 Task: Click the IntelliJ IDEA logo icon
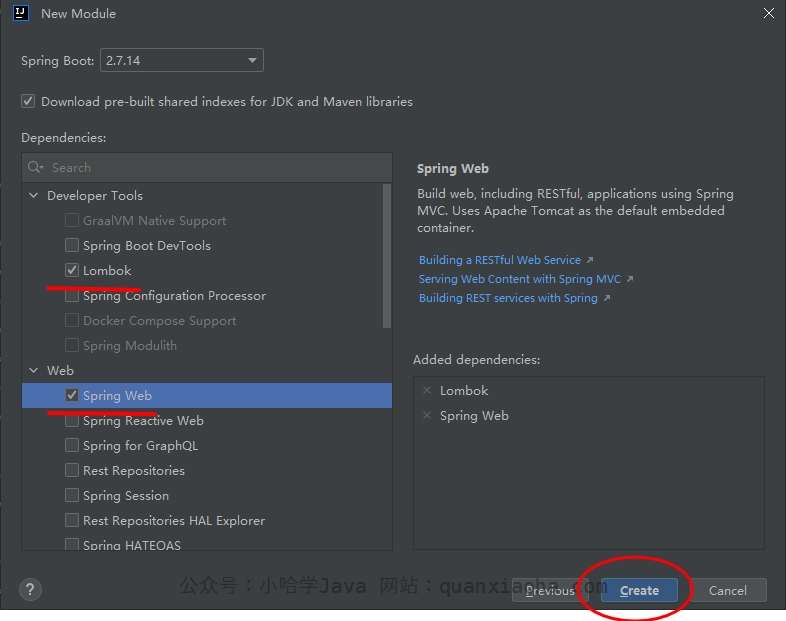point(21,13)
